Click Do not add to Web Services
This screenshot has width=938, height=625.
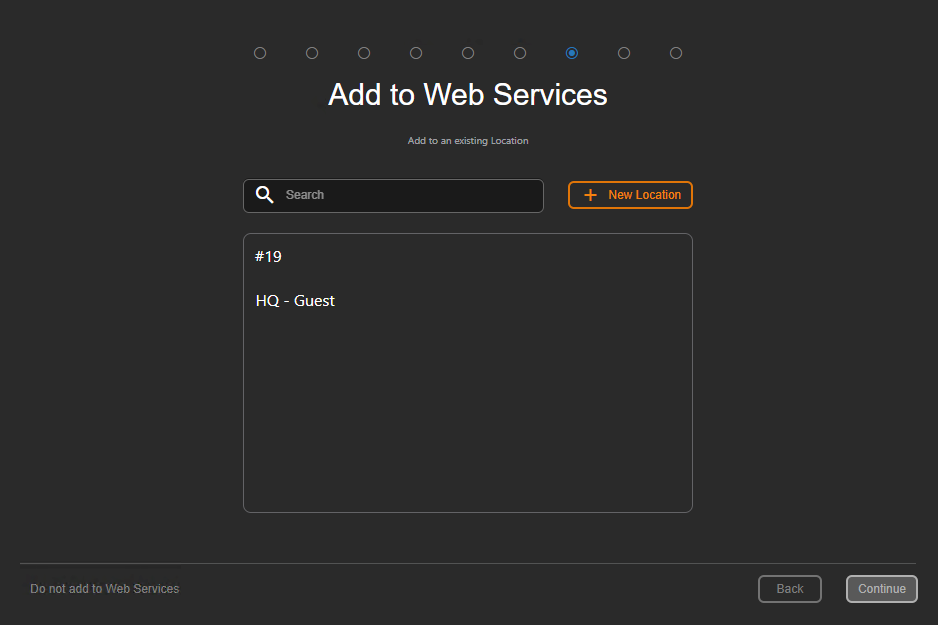105,589
